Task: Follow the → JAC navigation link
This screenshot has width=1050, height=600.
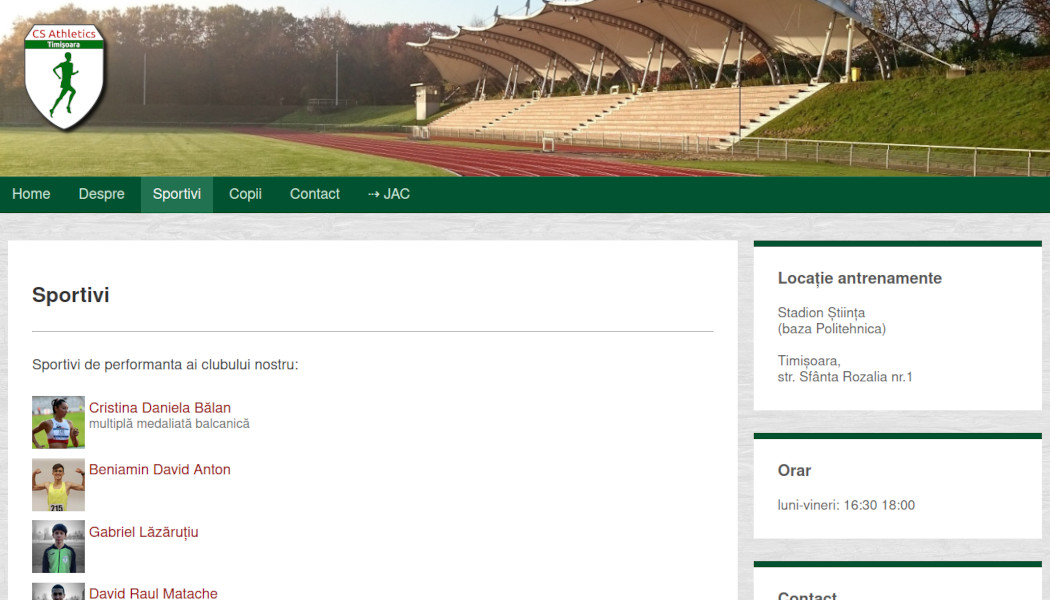Action: click(x=388, y=194)
